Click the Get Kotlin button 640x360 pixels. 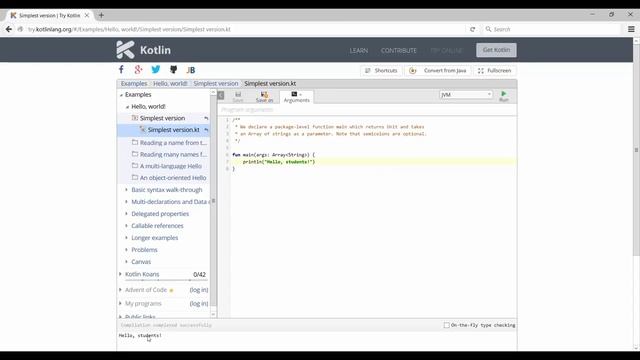tap(496, 50)
